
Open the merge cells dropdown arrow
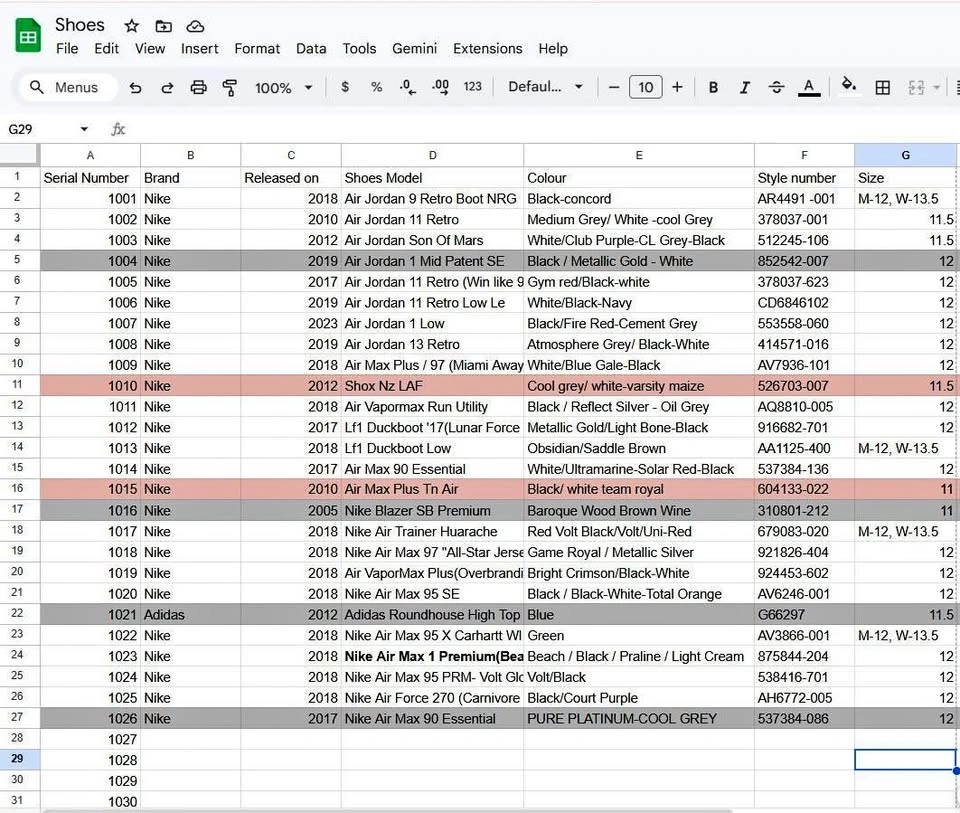[x=937, y=88]
